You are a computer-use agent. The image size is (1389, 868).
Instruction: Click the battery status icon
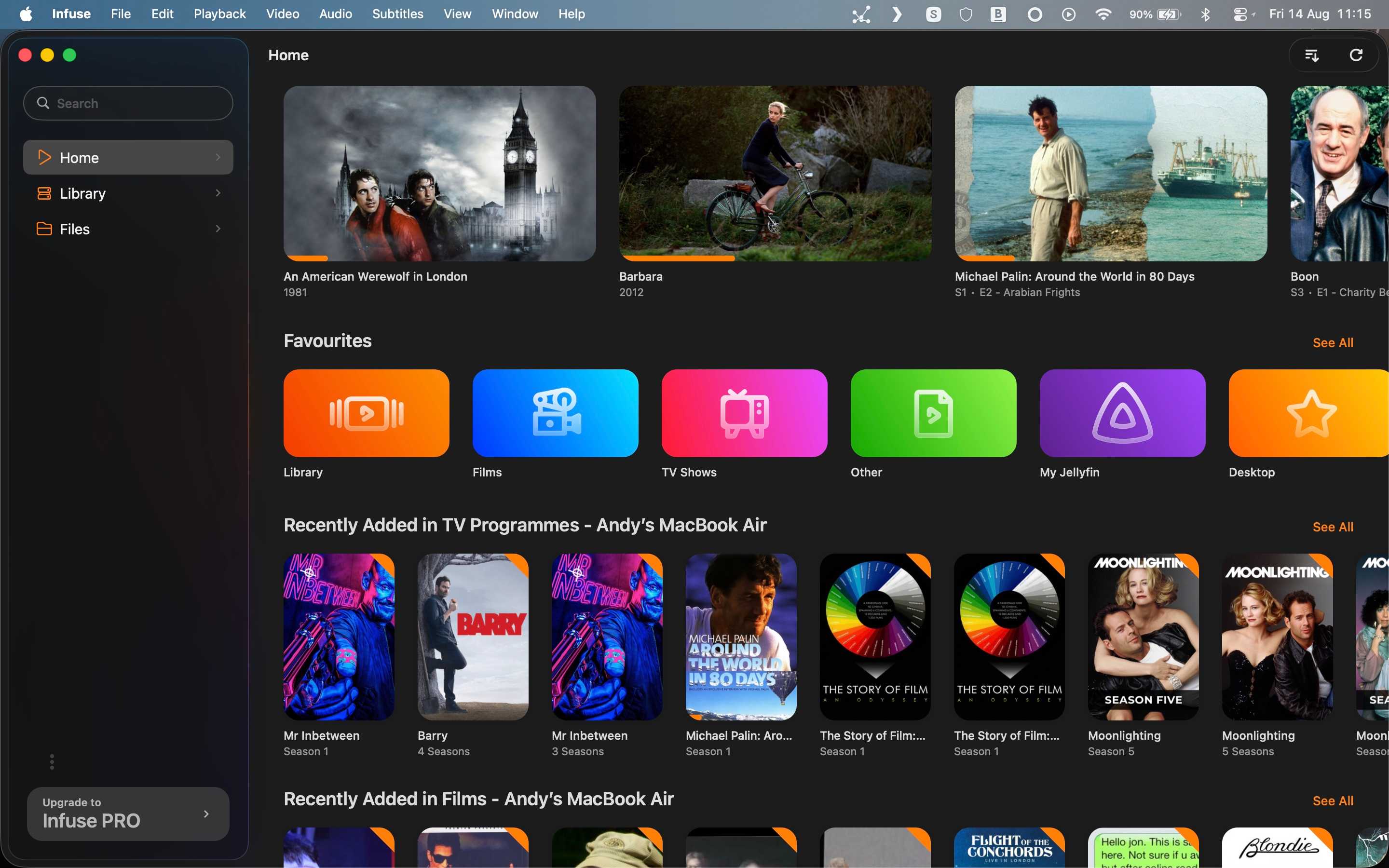1169,14
